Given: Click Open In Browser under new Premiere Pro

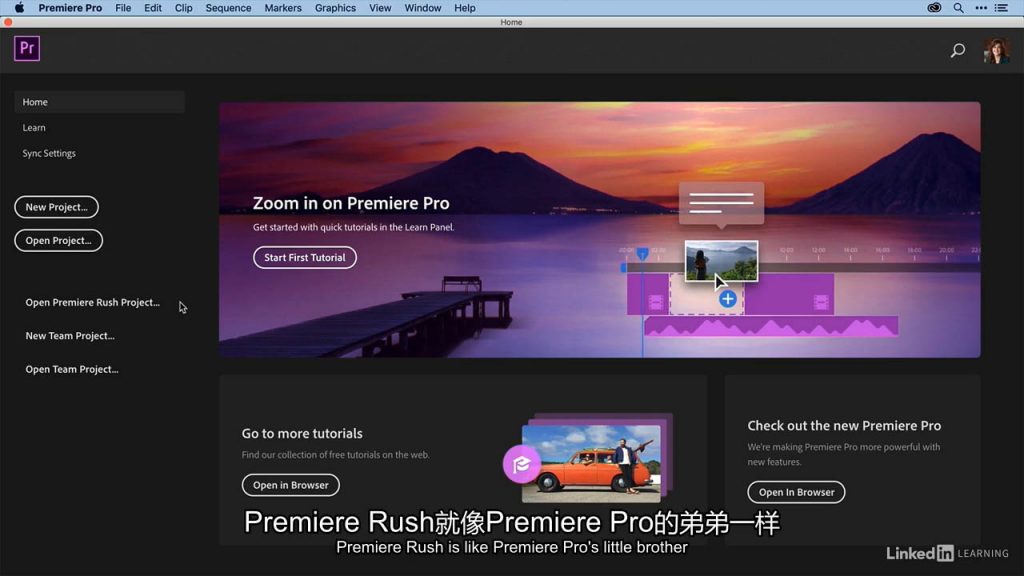Looking at the screenshot, I should (x=796, y=492).
